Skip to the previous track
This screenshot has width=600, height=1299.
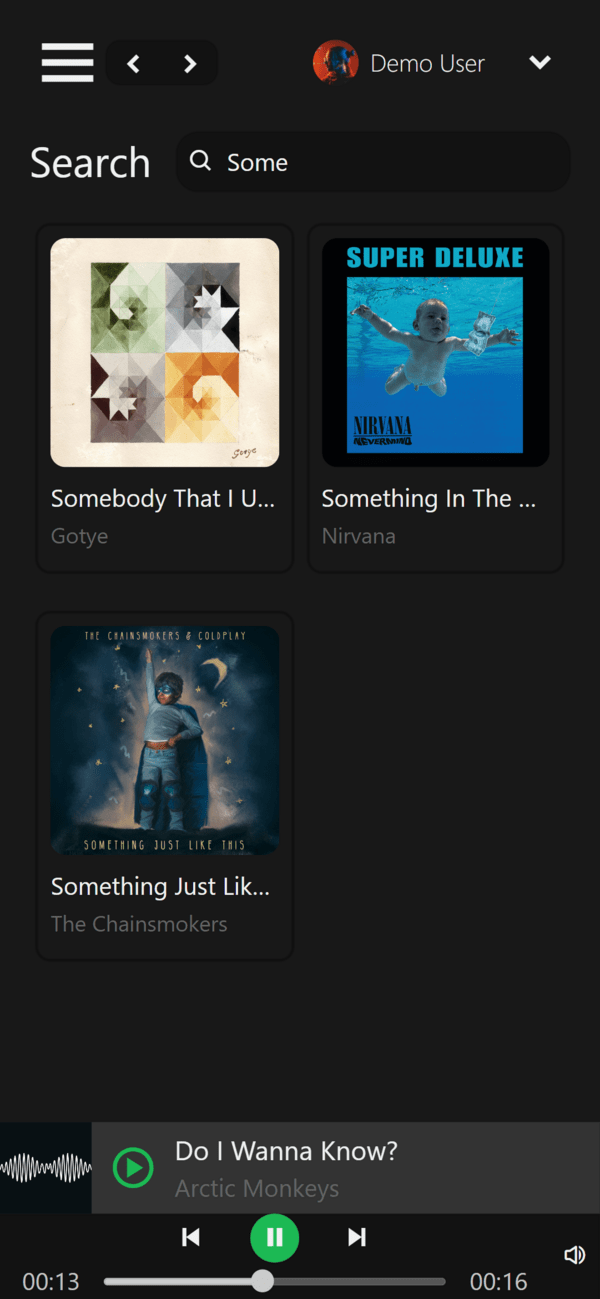pyautogui.click(x=191, y=1238)
